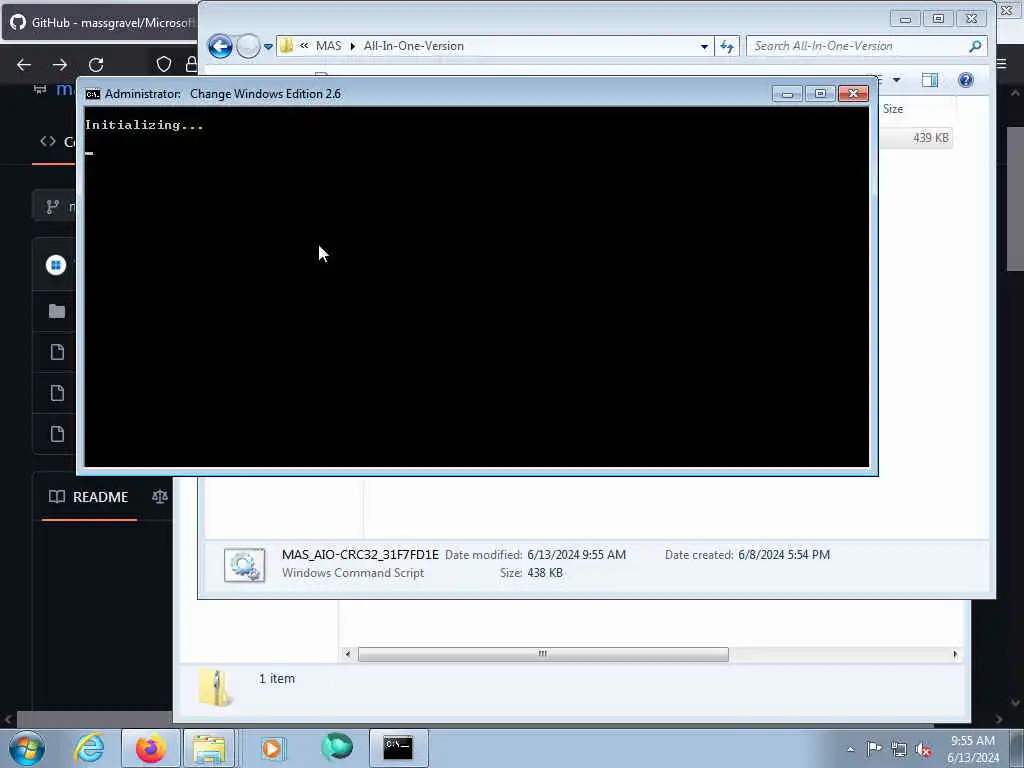Image resolution: width=1024 pixels, height=768 pixels.
Task: Select the GitHub massgravel browser tab
Action: click(x=101, y=22)
